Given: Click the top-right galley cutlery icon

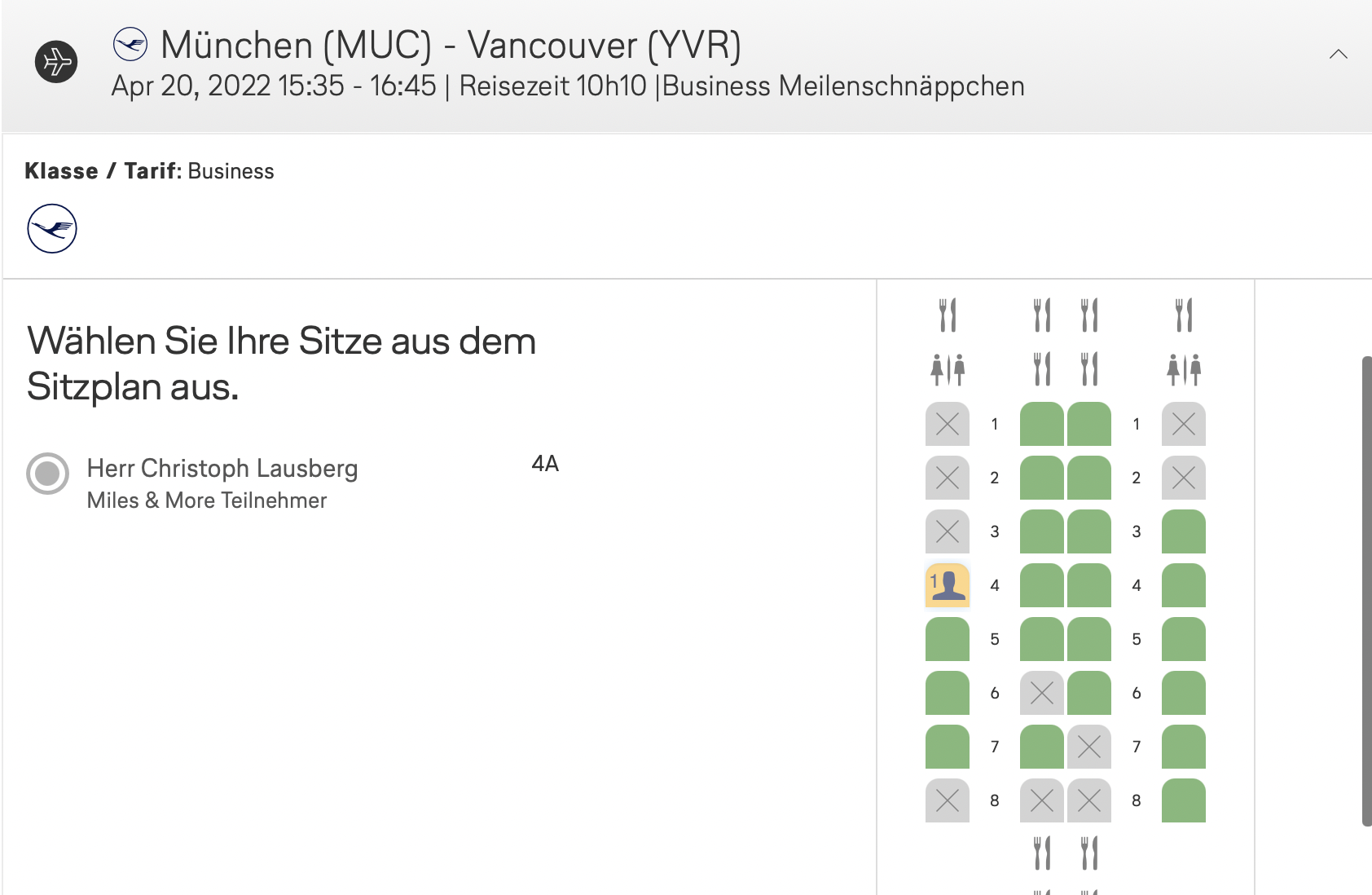Looking at the screenshot, I should pyautogui.click(x=1183, y=315).
